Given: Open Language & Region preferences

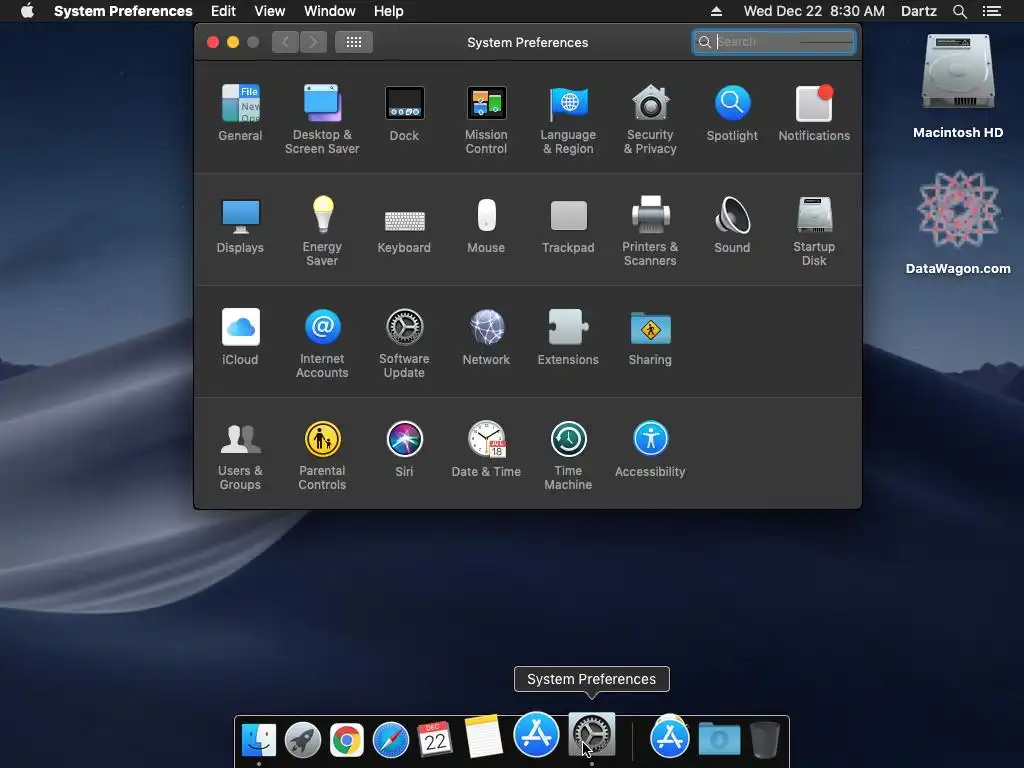Looking at the screenshot, I should coord(568,120).
